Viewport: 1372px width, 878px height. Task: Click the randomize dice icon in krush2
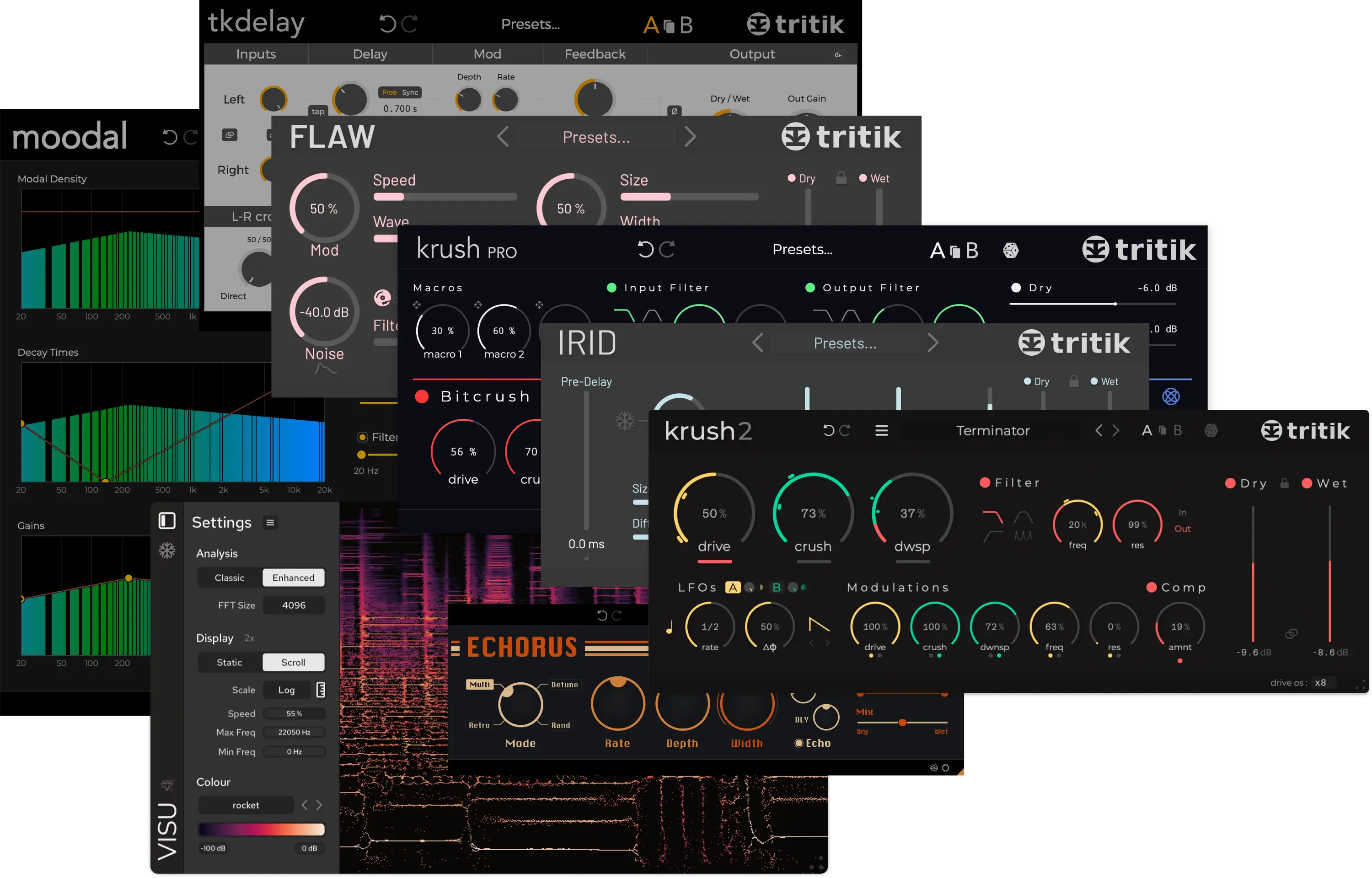1211,430
